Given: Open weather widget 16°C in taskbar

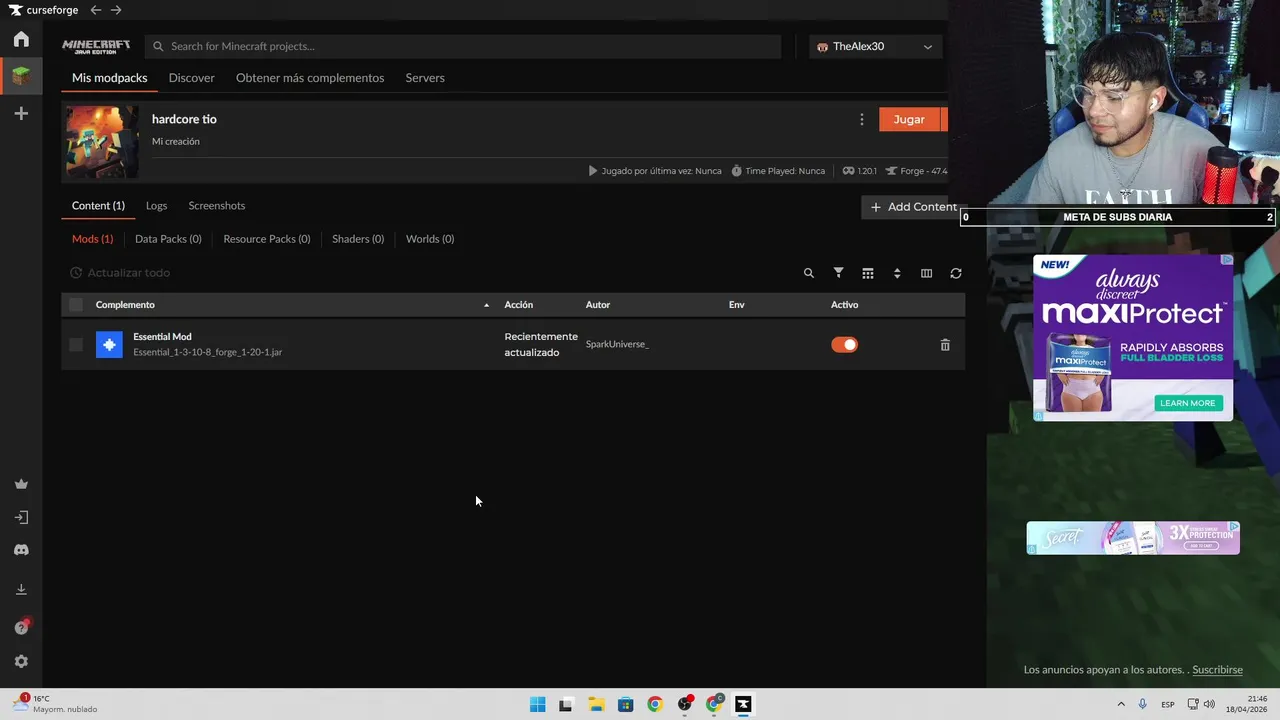Looking at the screenshot, I should point(55,704).
